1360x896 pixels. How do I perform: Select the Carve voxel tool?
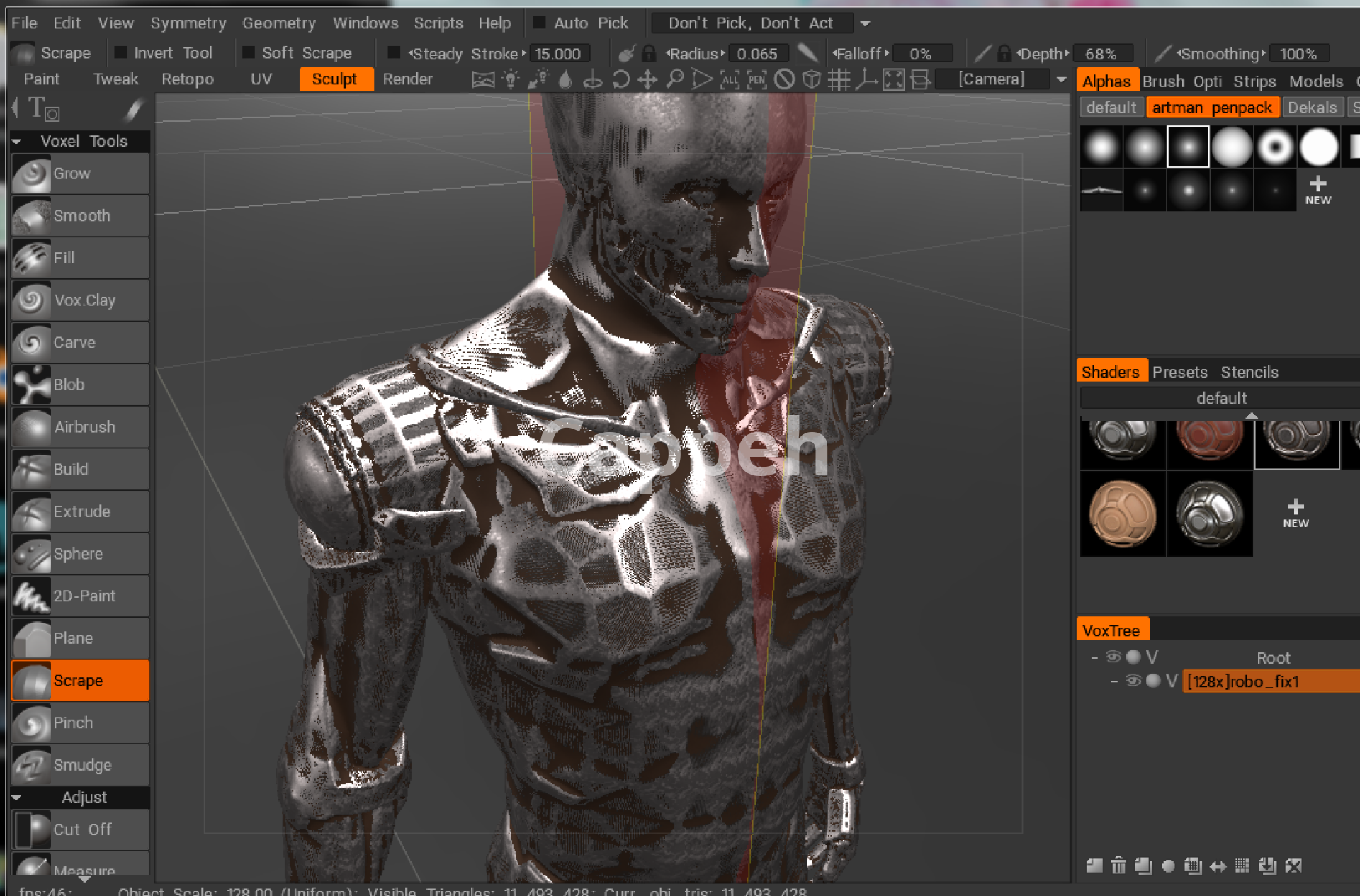coord(80,343)
